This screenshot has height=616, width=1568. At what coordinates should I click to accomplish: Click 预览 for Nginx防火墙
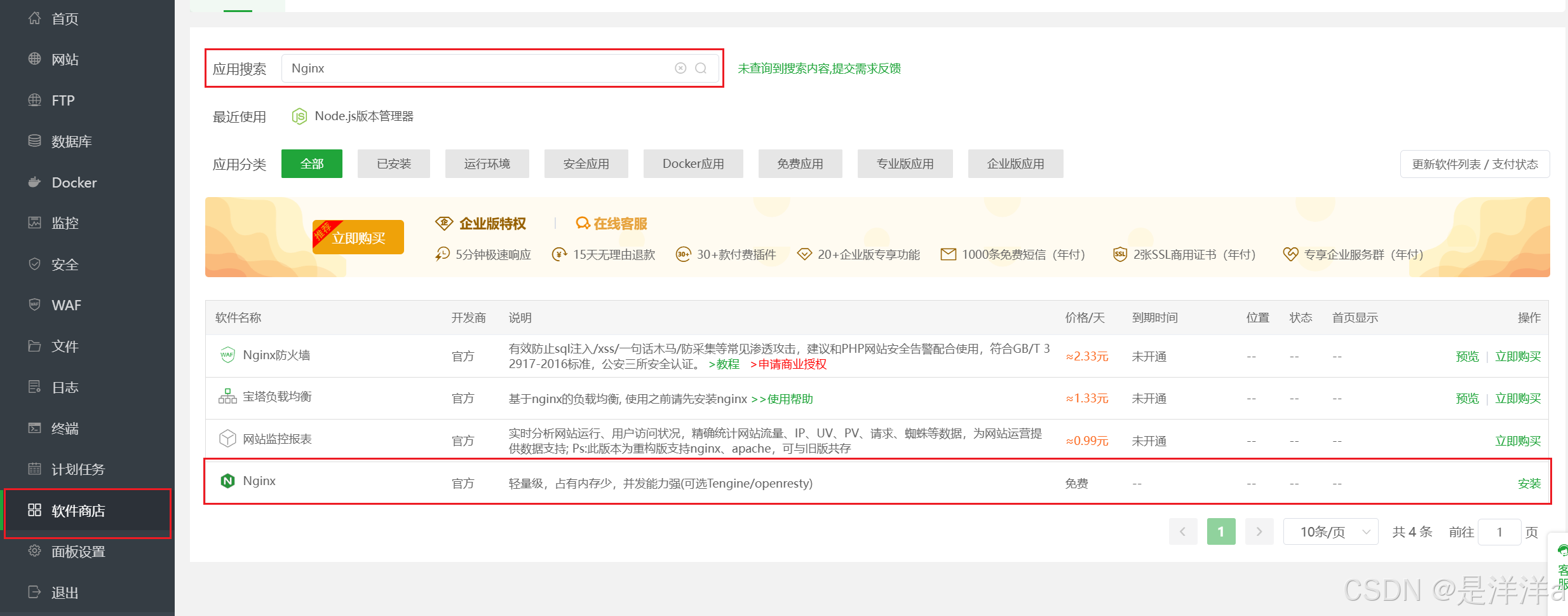[x=1468, y=356]
